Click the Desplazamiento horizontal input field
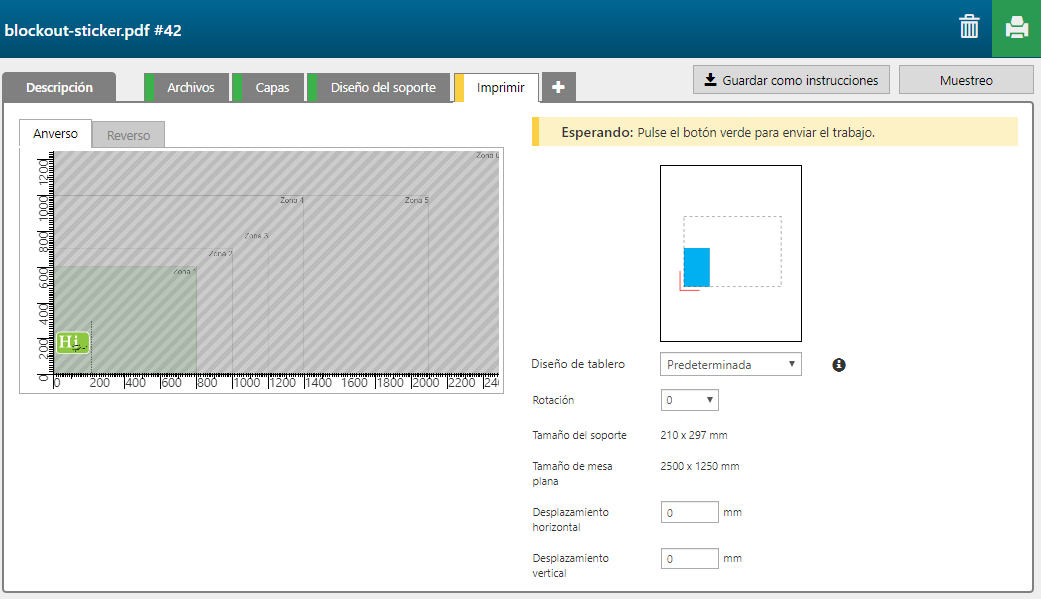This screenshot has width=1041, height=601. (689, 512)
